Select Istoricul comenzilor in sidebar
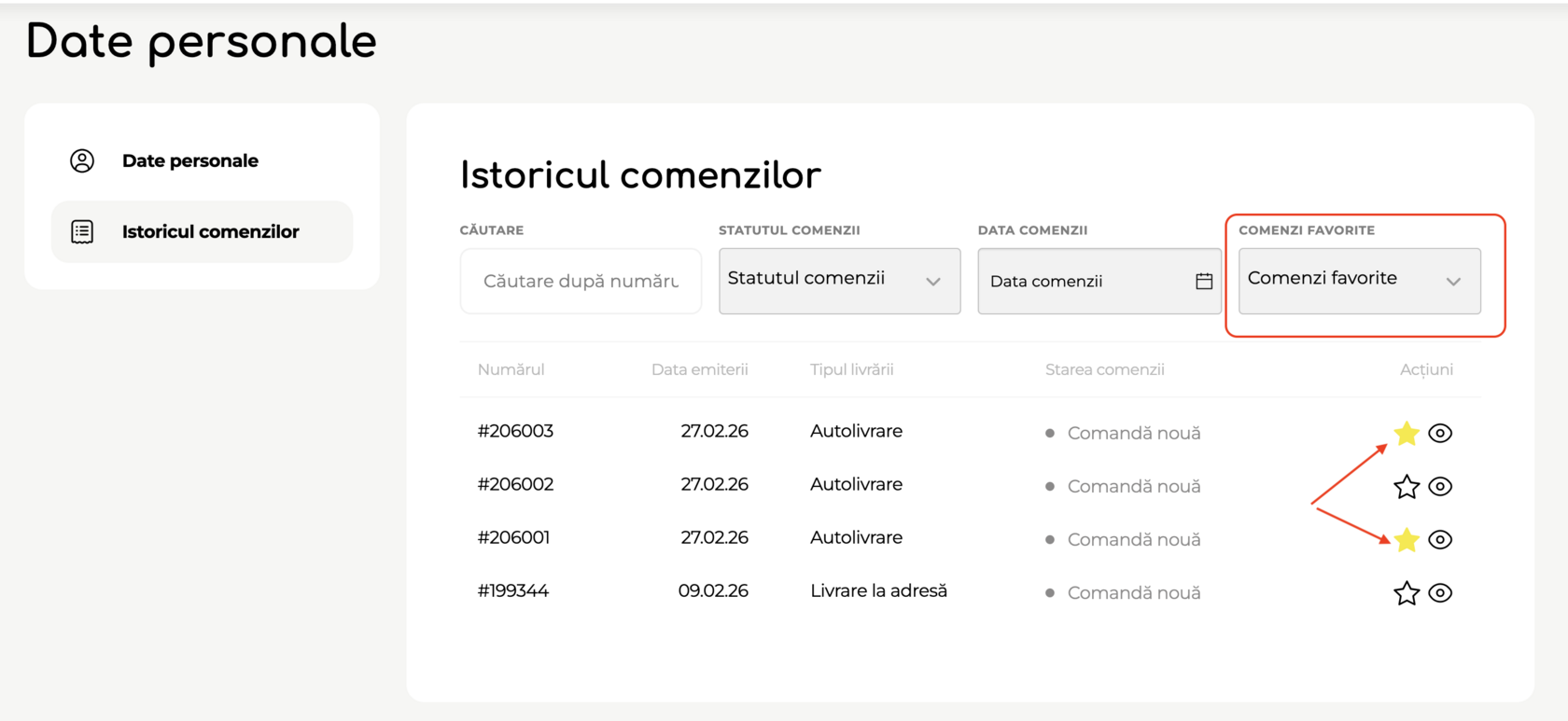1568x721 pixels. (x=210, y=231)
